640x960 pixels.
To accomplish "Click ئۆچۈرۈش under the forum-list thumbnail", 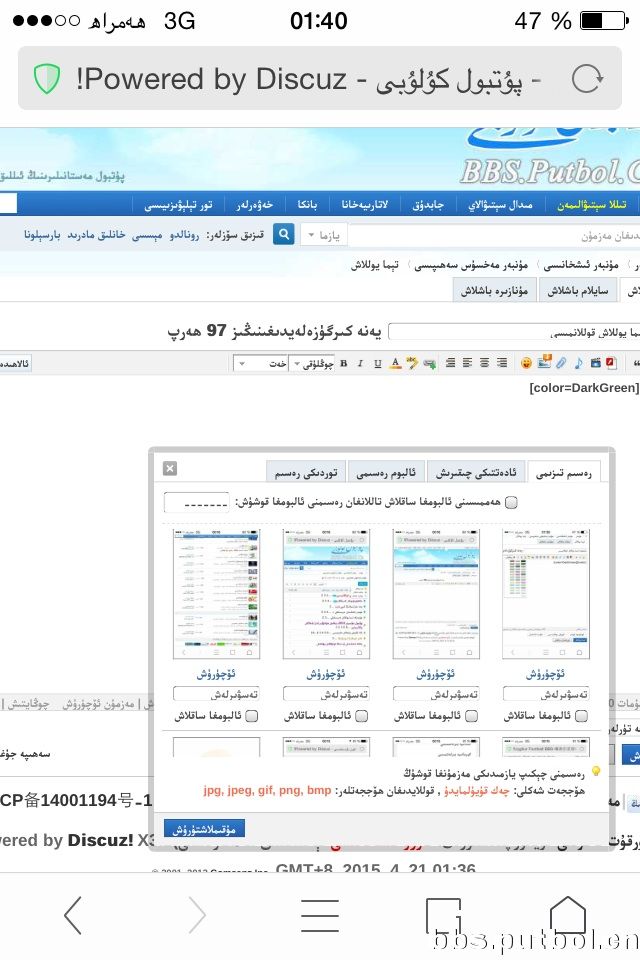I will (x=216, y=673).
